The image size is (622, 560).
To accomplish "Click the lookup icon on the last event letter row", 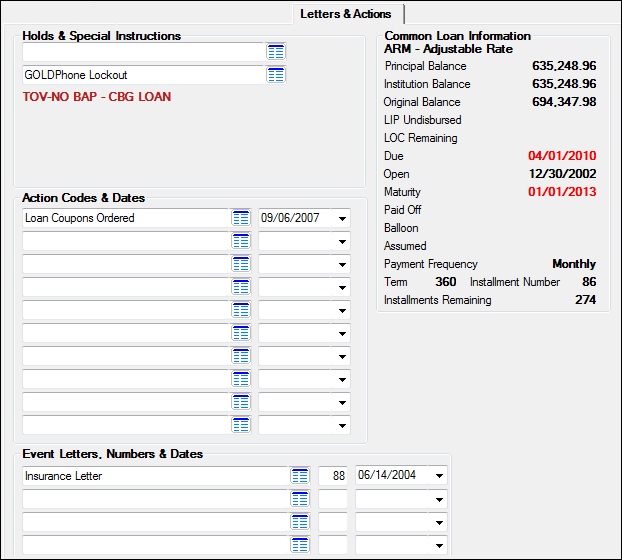I will point(300,545).
